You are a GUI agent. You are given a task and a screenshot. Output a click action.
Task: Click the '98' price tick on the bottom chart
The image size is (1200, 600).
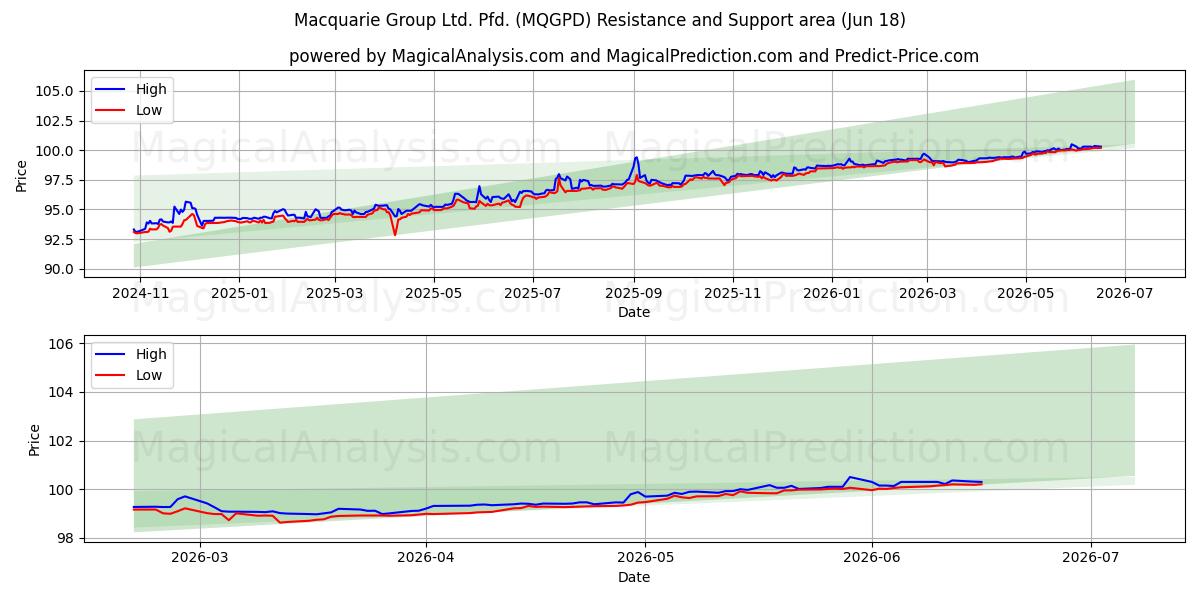pos(66,538)
